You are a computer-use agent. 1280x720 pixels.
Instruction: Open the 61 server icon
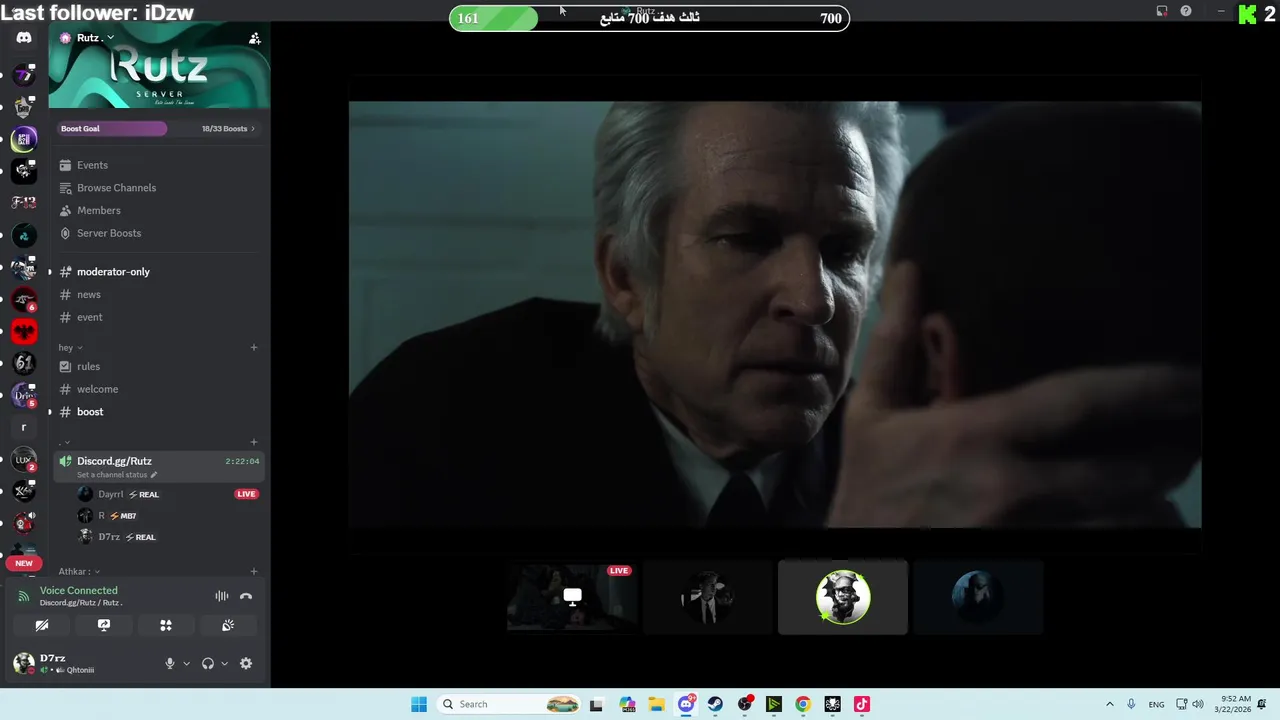24,363
